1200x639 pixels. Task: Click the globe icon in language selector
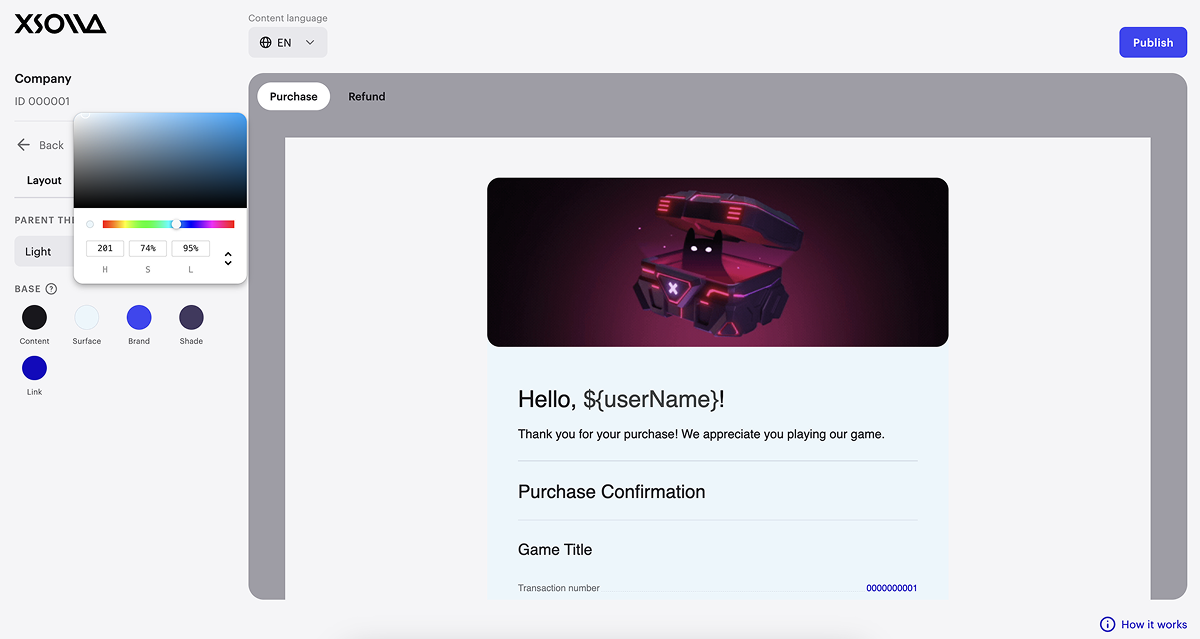coord(265,43)
